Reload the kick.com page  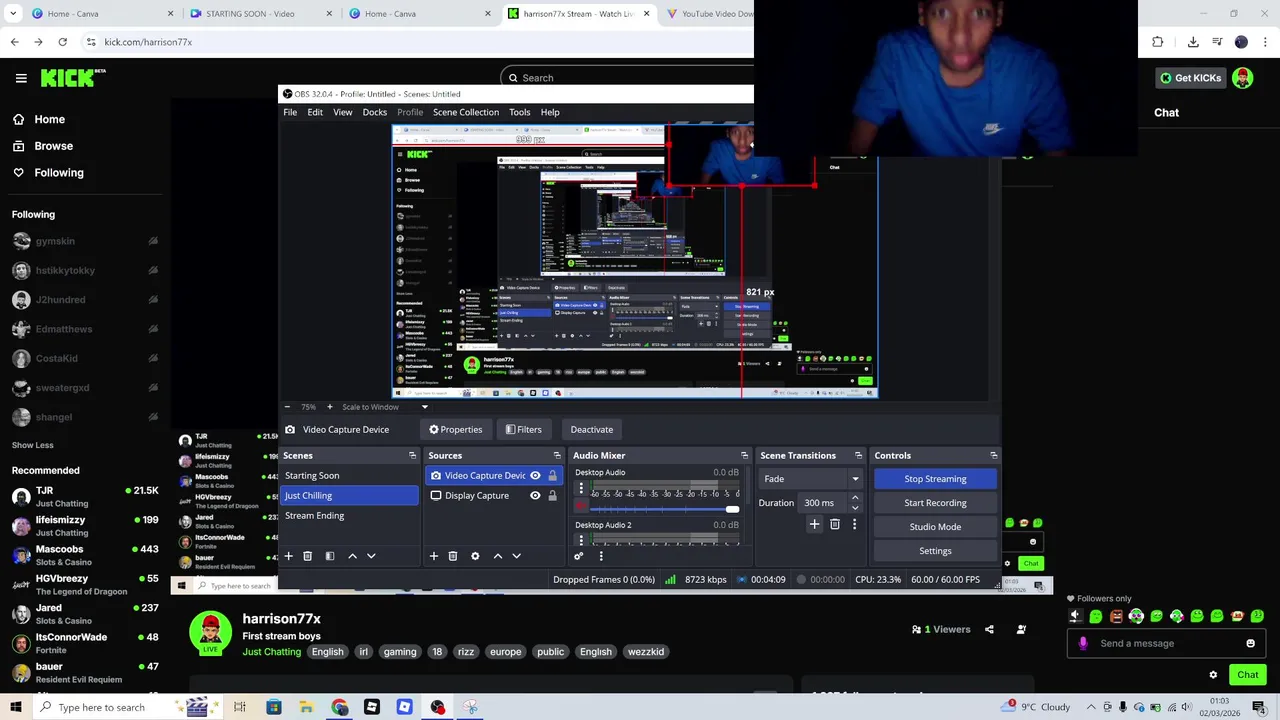click(x=62, y=42)
